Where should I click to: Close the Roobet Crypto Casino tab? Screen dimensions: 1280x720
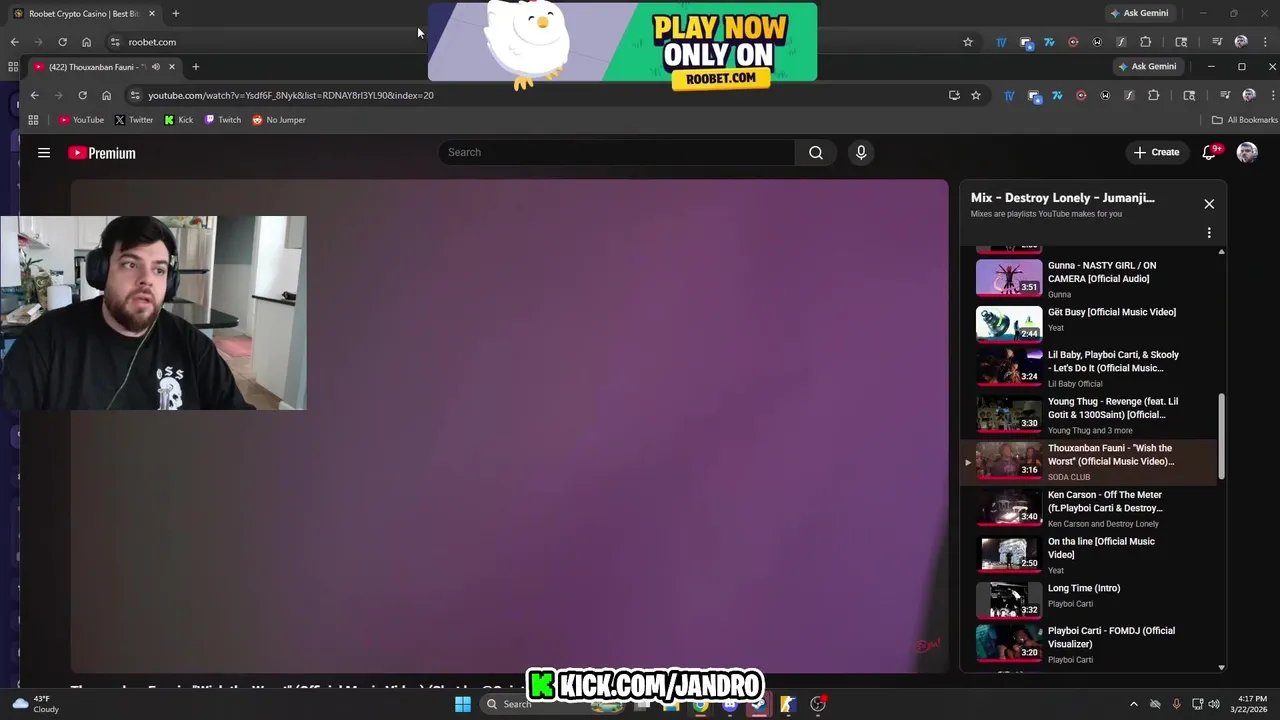point(152,14)
